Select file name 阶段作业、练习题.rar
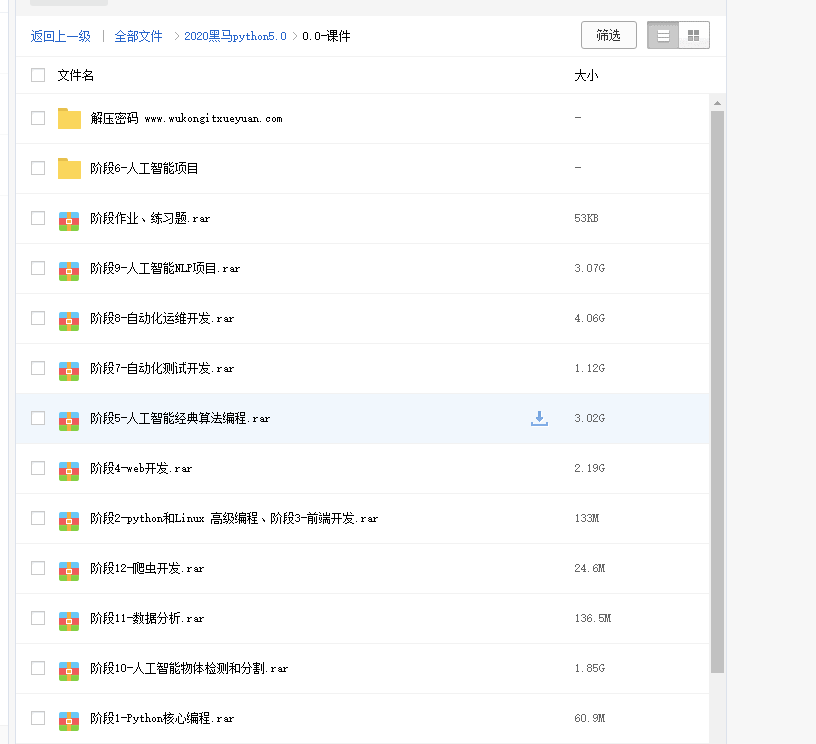Image resolution: width=816 pixels, height=744 pixels. (150, 219)
